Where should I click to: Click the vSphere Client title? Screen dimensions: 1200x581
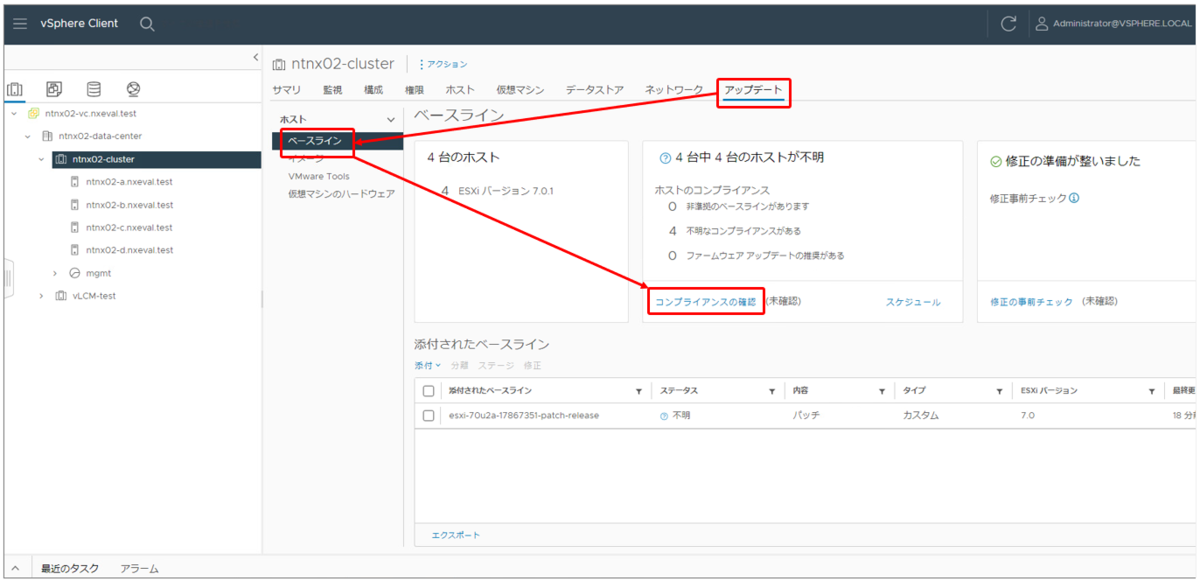[79, 23]
